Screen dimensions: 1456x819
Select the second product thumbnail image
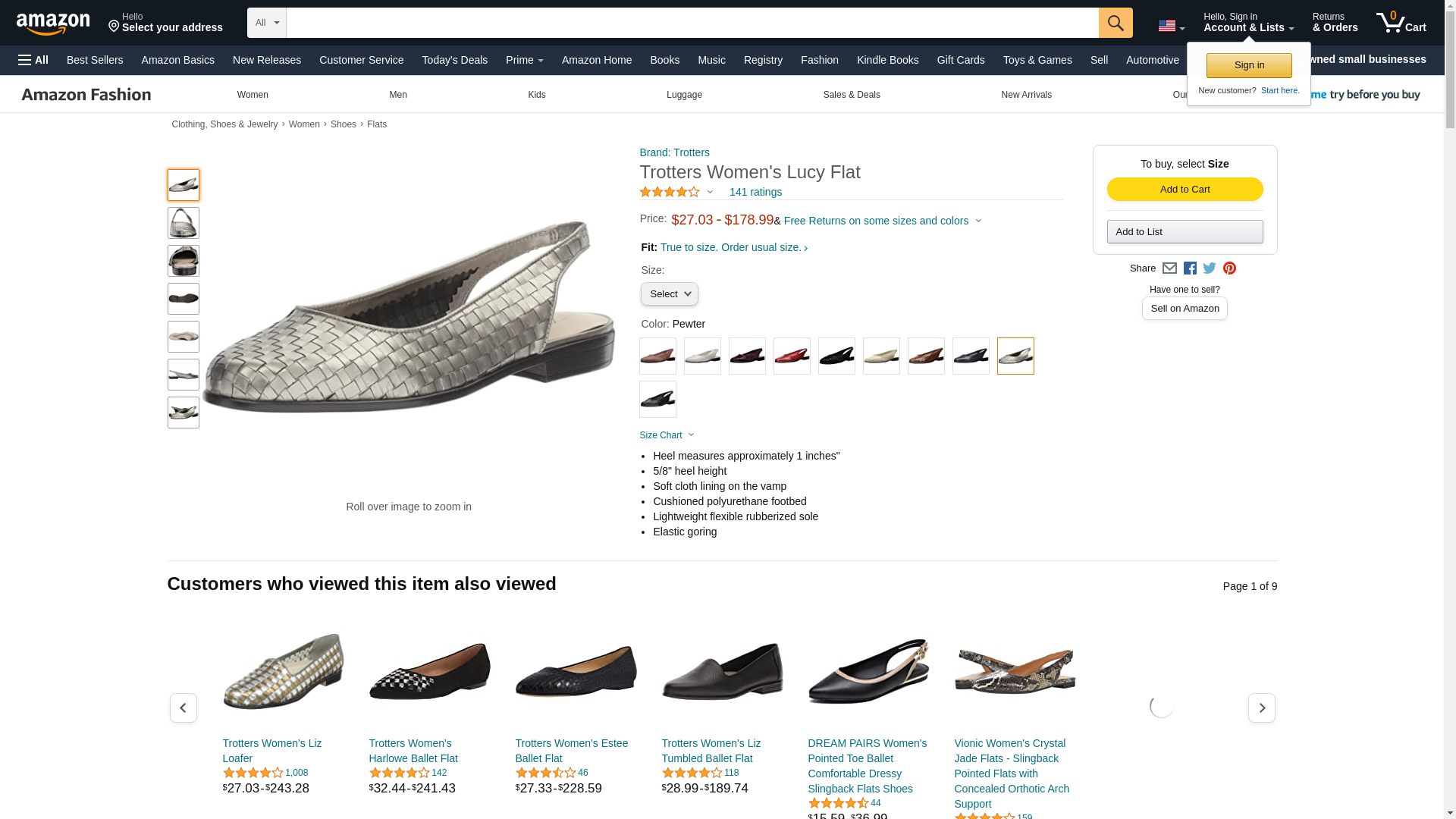(x=183, y=223)
